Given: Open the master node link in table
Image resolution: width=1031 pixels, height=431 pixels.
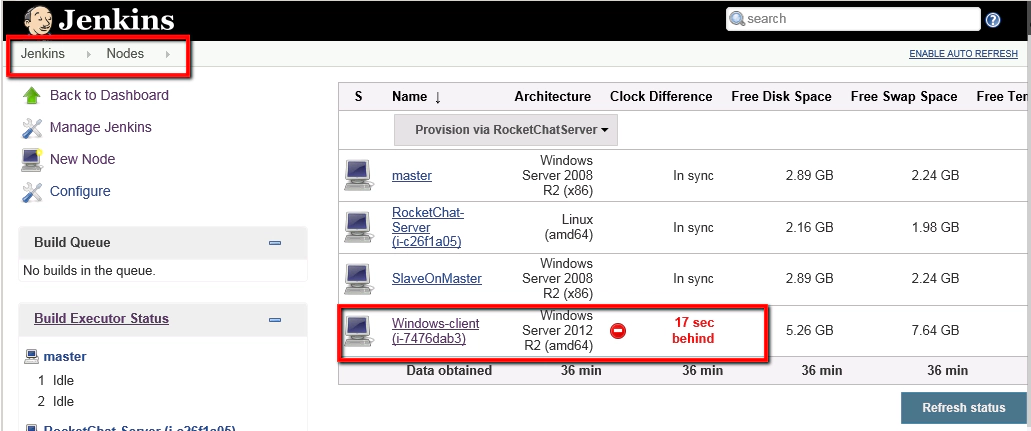Looking at the screenshot, I should (x=412, y=176).
